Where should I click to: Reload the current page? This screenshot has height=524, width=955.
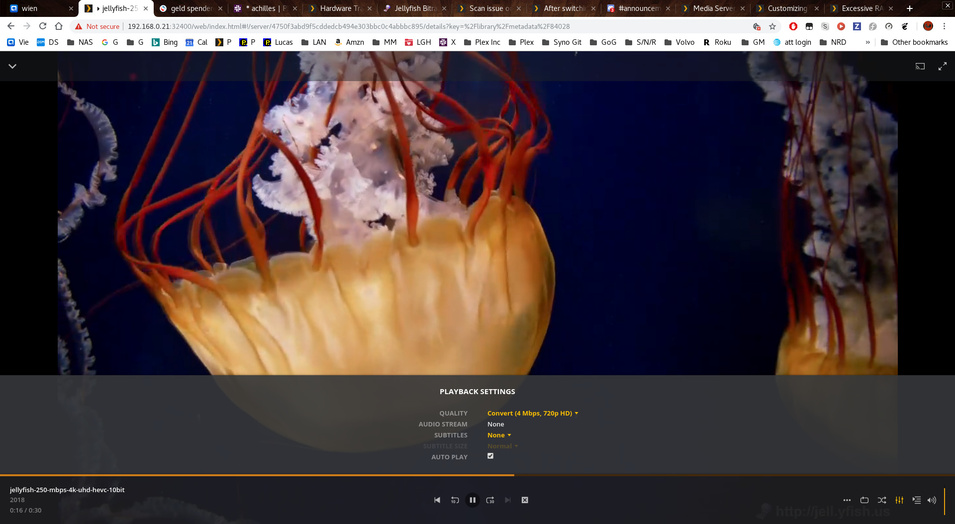pos(43,26)
